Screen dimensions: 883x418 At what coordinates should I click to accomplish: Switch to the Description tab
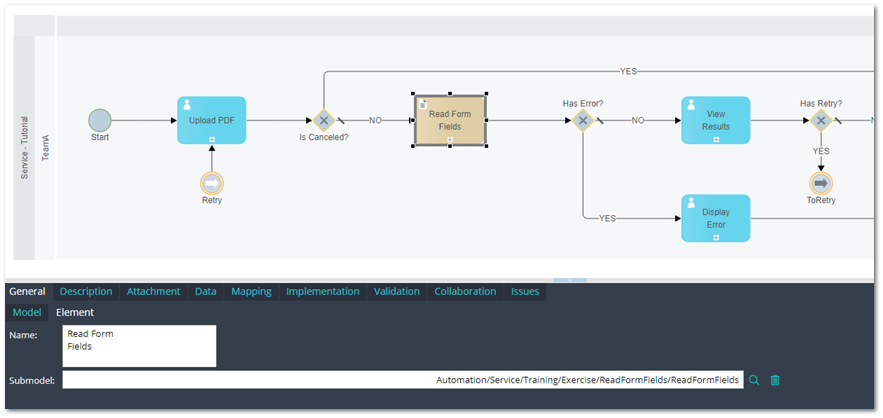86,291
